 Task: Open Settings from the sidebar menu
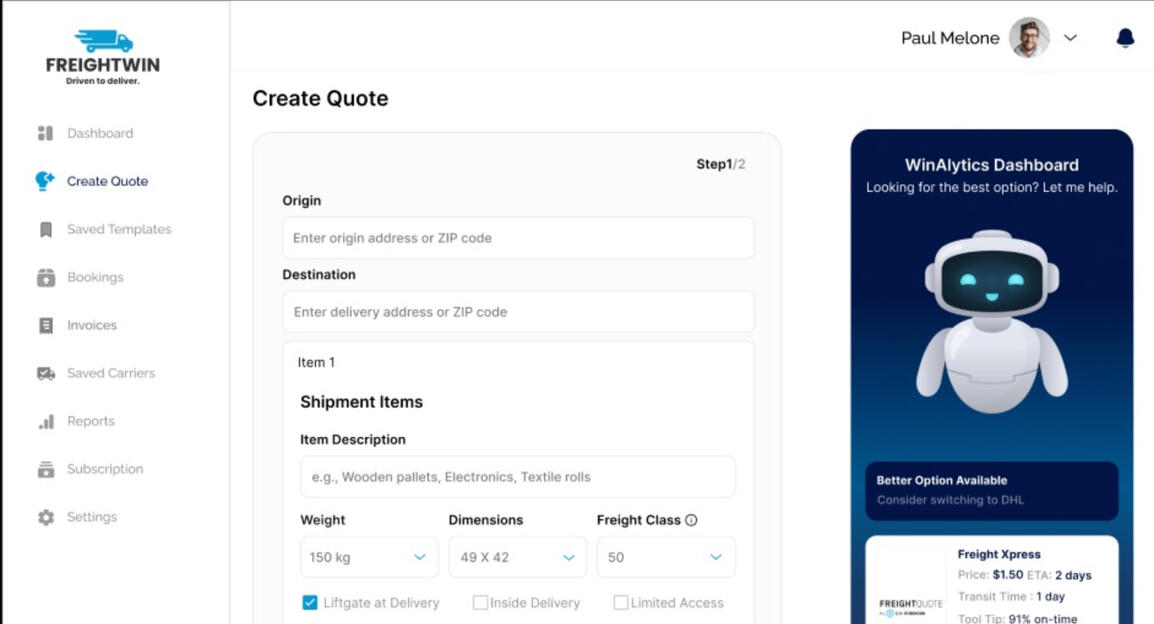[x=91, y=517]
